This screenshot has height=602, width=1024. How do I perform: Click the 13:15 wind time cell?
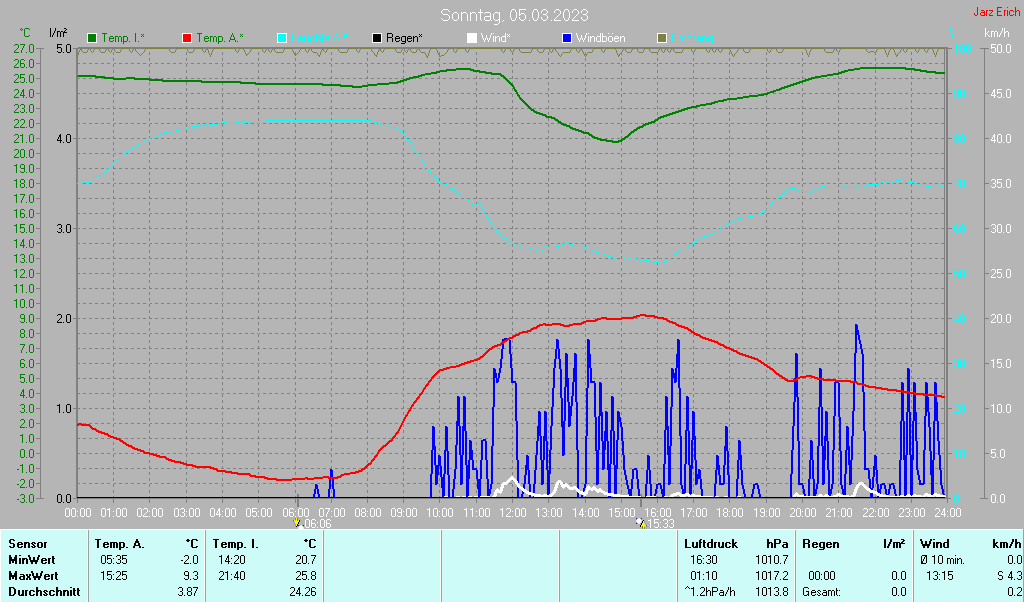pyautogui.click(x=938, y=577)
